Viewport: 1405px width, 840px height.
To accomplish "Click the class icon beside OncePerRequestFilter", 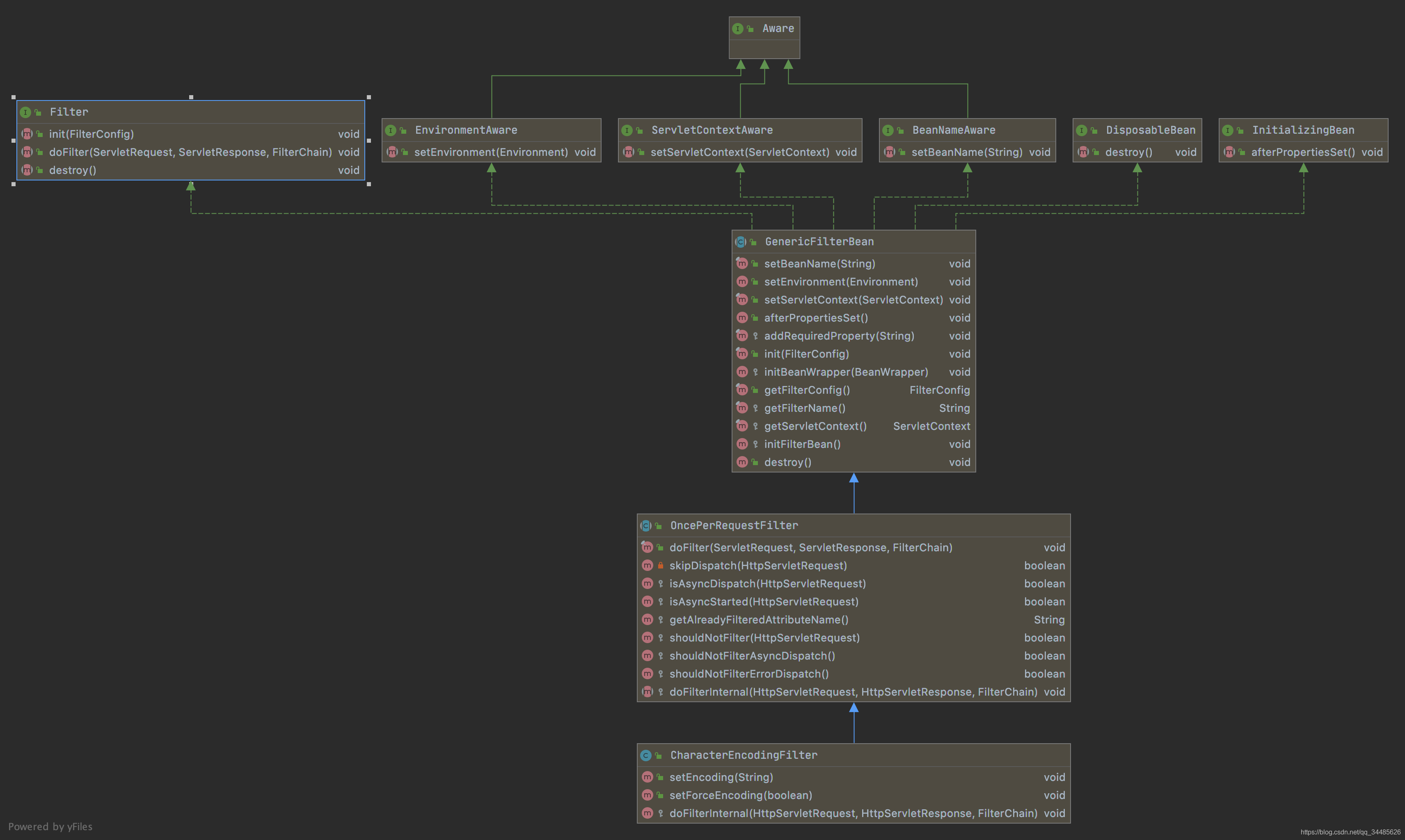I will tap(645, 526).
